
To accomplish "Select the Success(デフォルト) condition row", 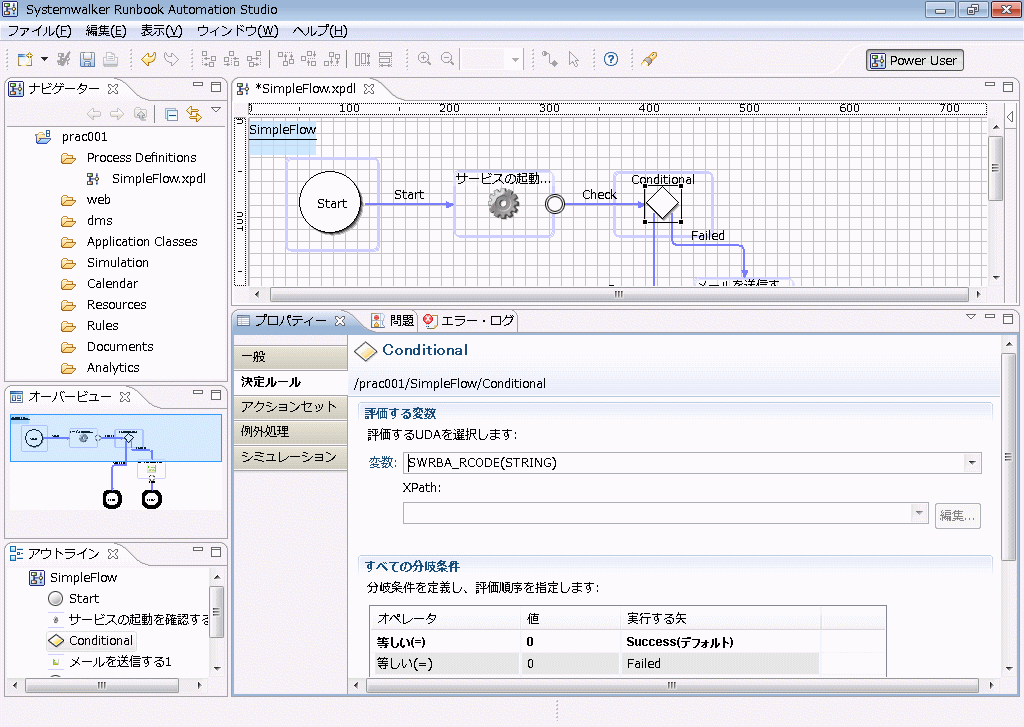I will [x=595, y=642].
